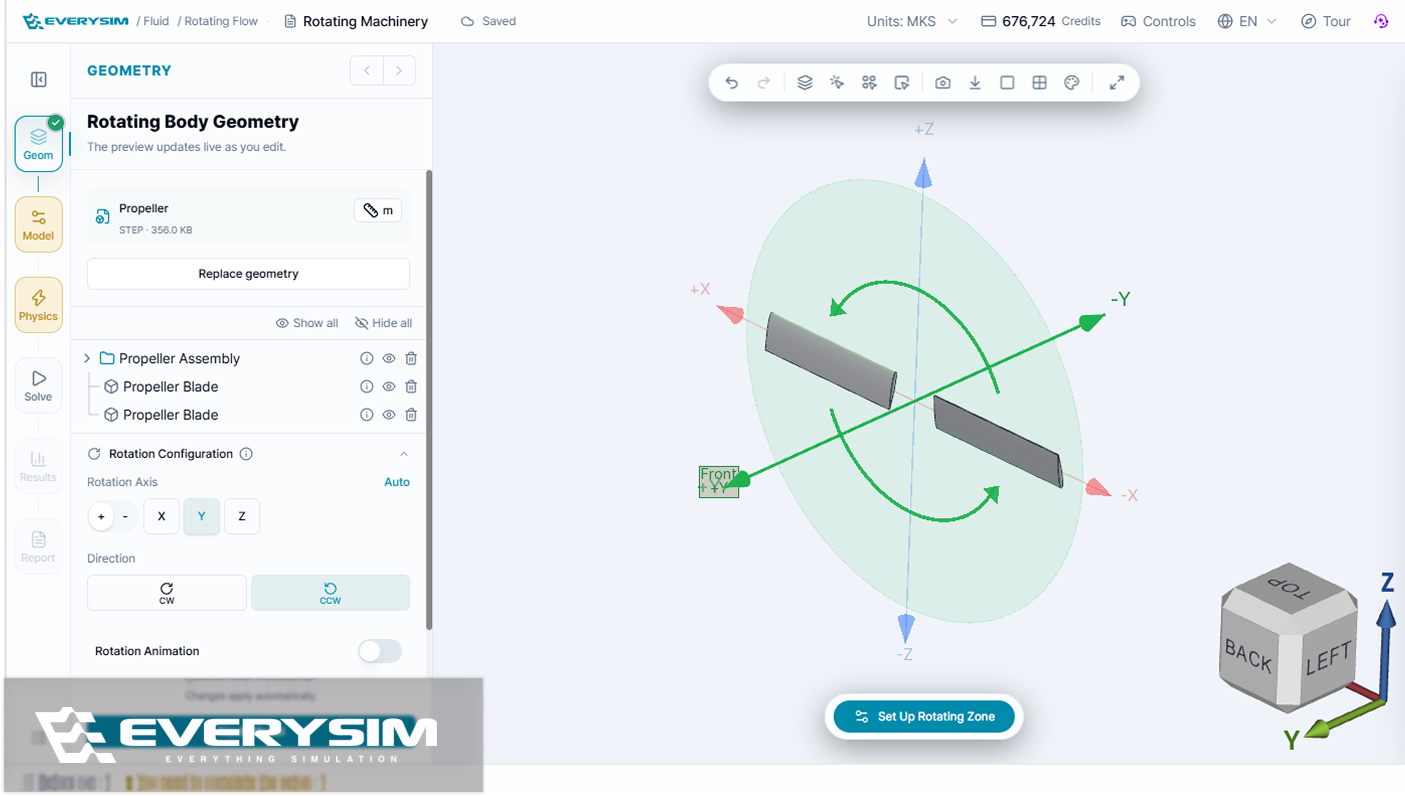Click the download icon in the viewport toolbar
The height and width of the screenshot is (796, 1405).
point(975,83)
